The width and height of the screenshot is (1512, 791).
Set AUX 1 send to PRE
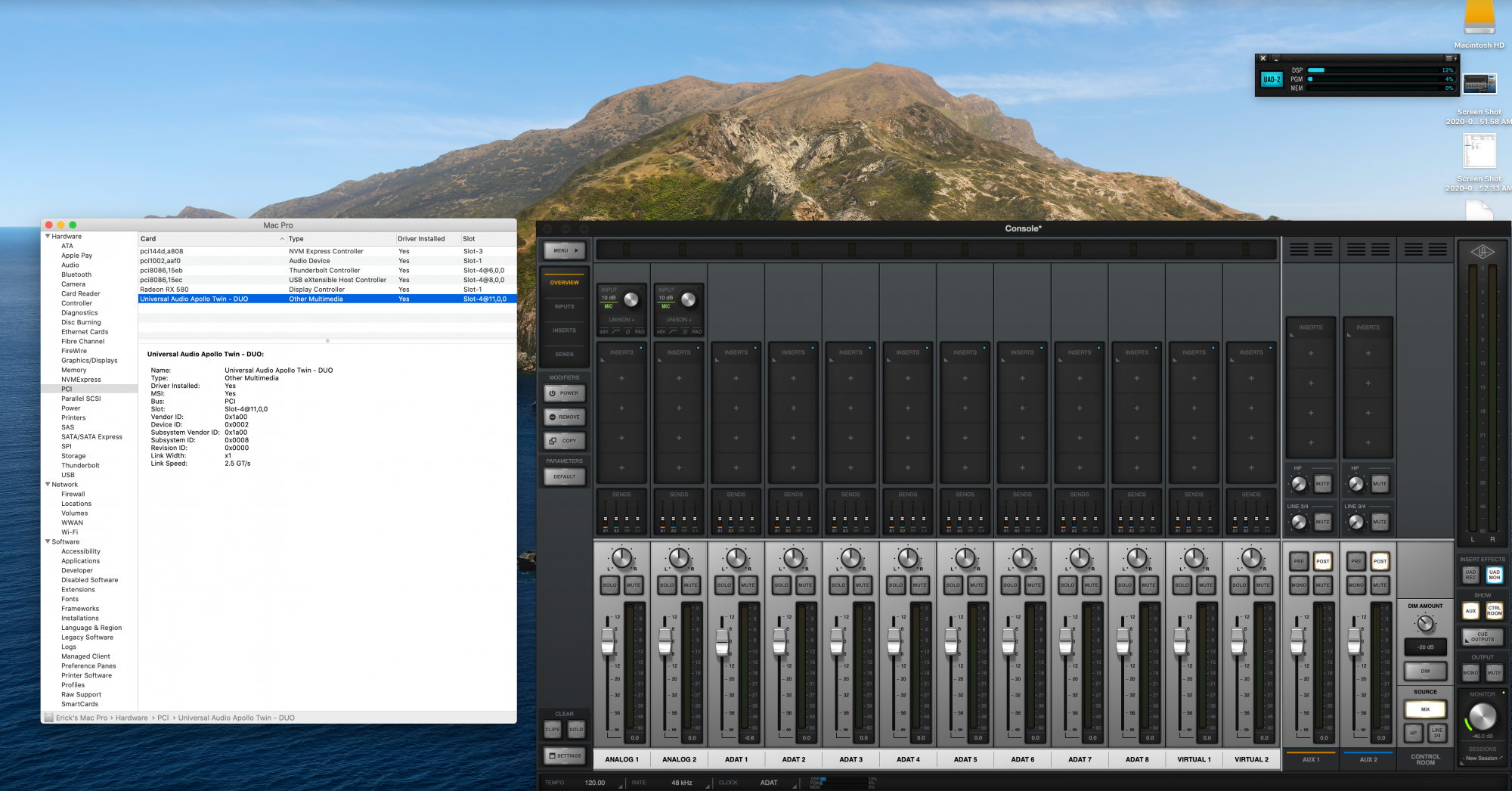[1298, 561]
